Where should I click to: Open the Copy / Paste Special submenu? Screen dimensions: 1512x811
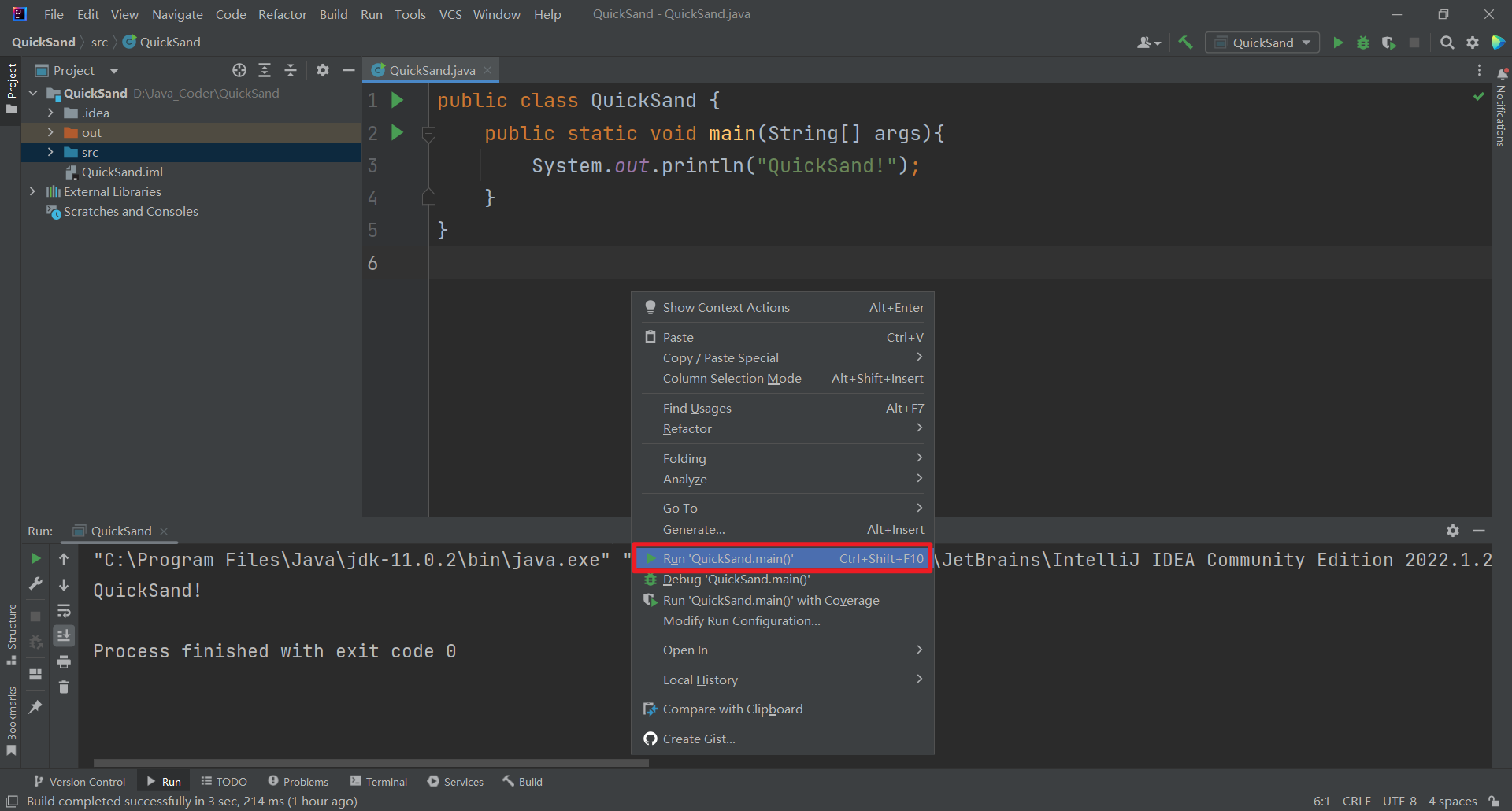coord(783,358)
